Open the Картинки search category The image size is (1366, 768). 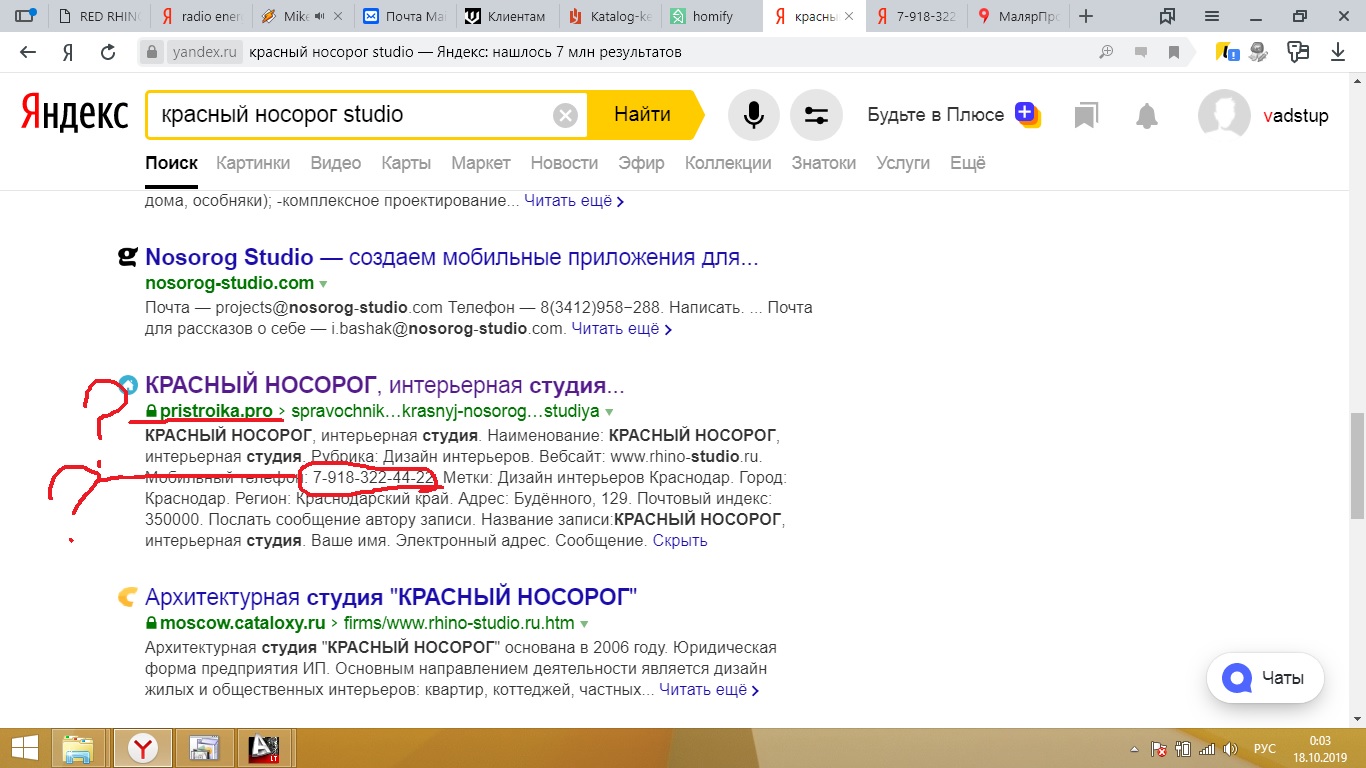pyautogui.click(x=253, y=163)
